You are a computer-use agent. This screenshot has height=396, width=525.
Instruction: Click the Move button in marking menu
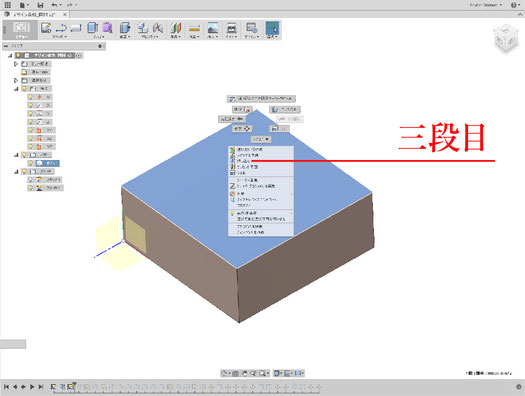tap(242, 129)
